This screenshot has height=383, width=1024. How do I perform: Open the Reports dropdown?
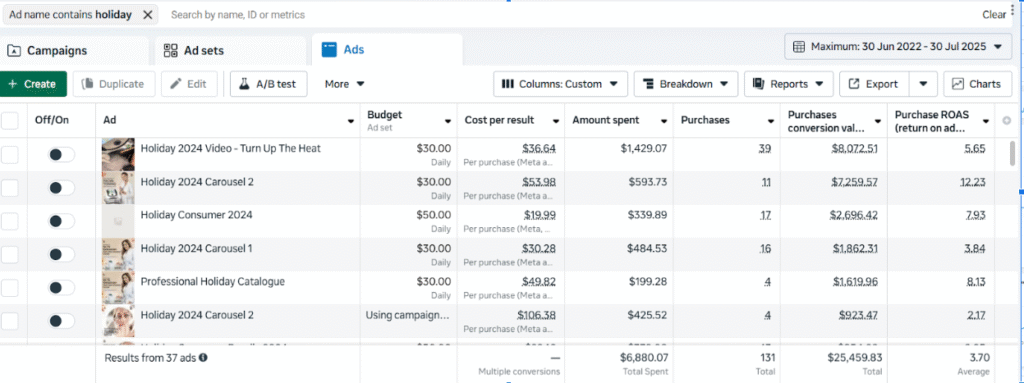coord(789,84)
